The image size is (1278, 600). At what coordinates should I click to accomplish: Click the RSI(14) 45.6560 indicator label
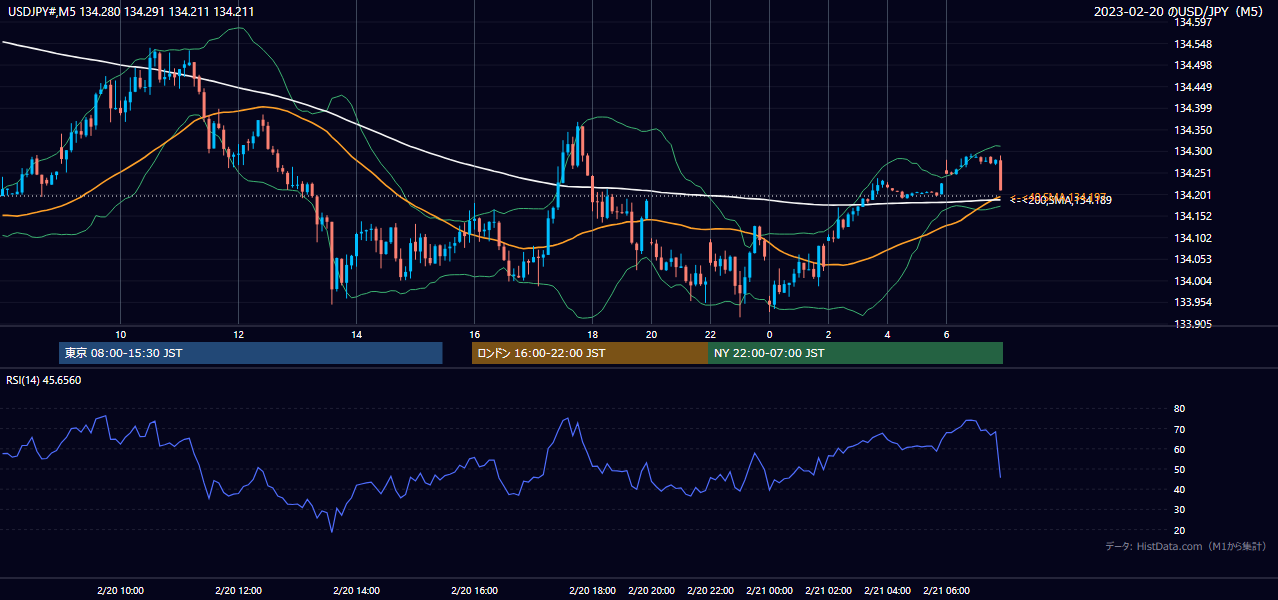click(x=41, y=381)
